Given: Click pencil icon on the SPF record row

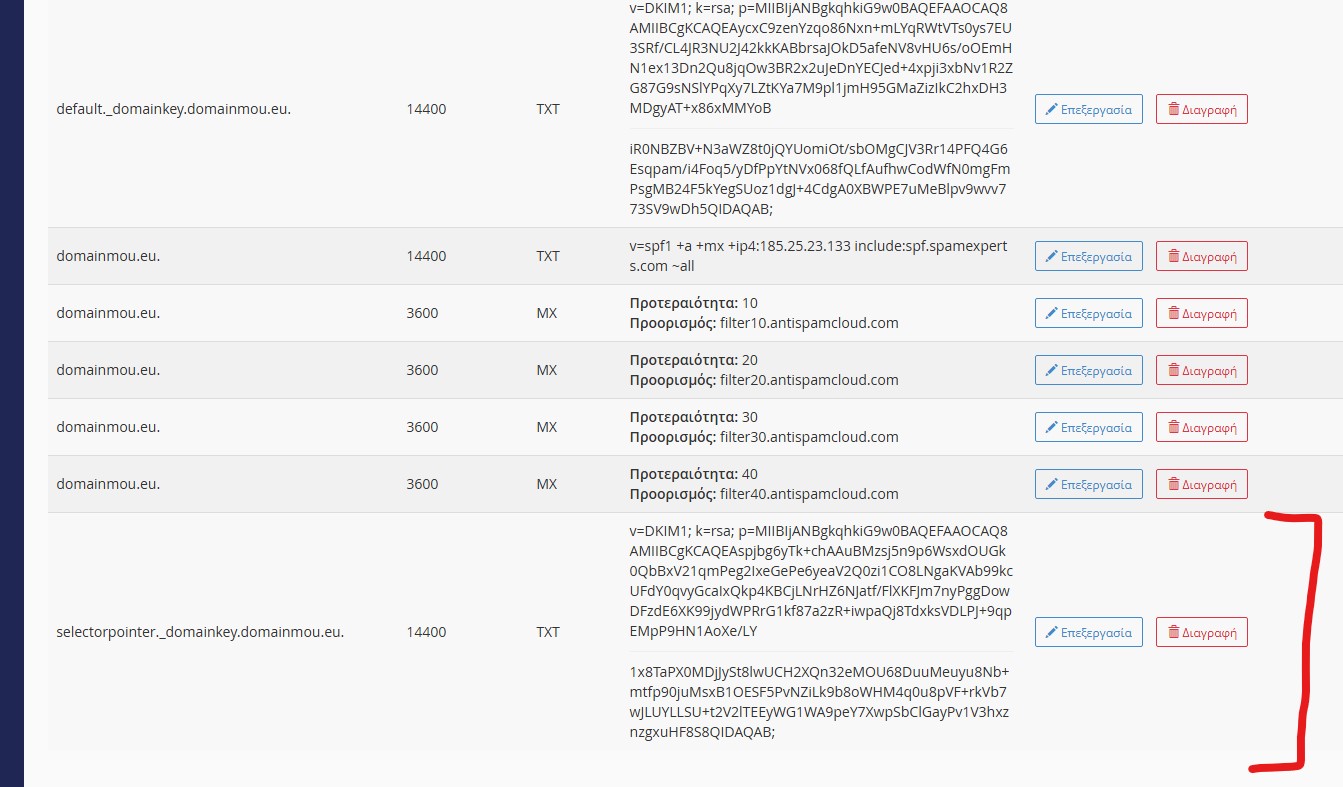Looking at the screenshot, I should coord(1052,257).
